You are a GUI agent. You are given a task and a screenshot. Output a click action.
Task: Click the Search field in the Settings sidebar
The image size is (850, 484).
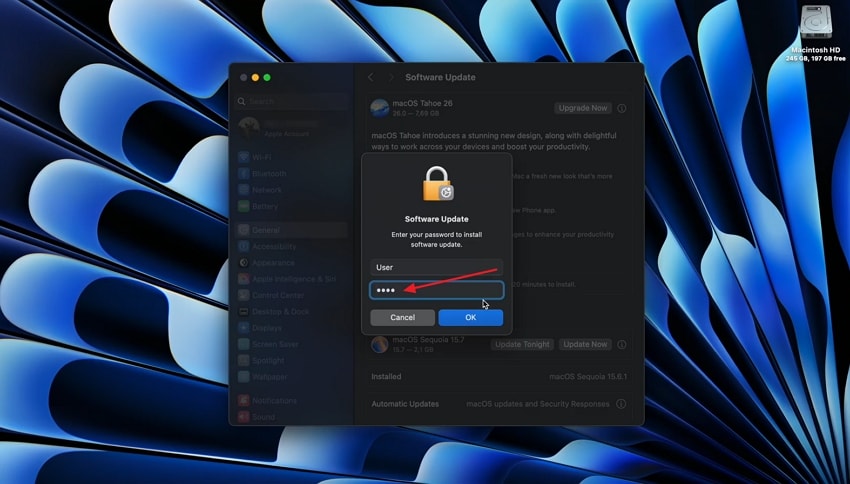292,101
